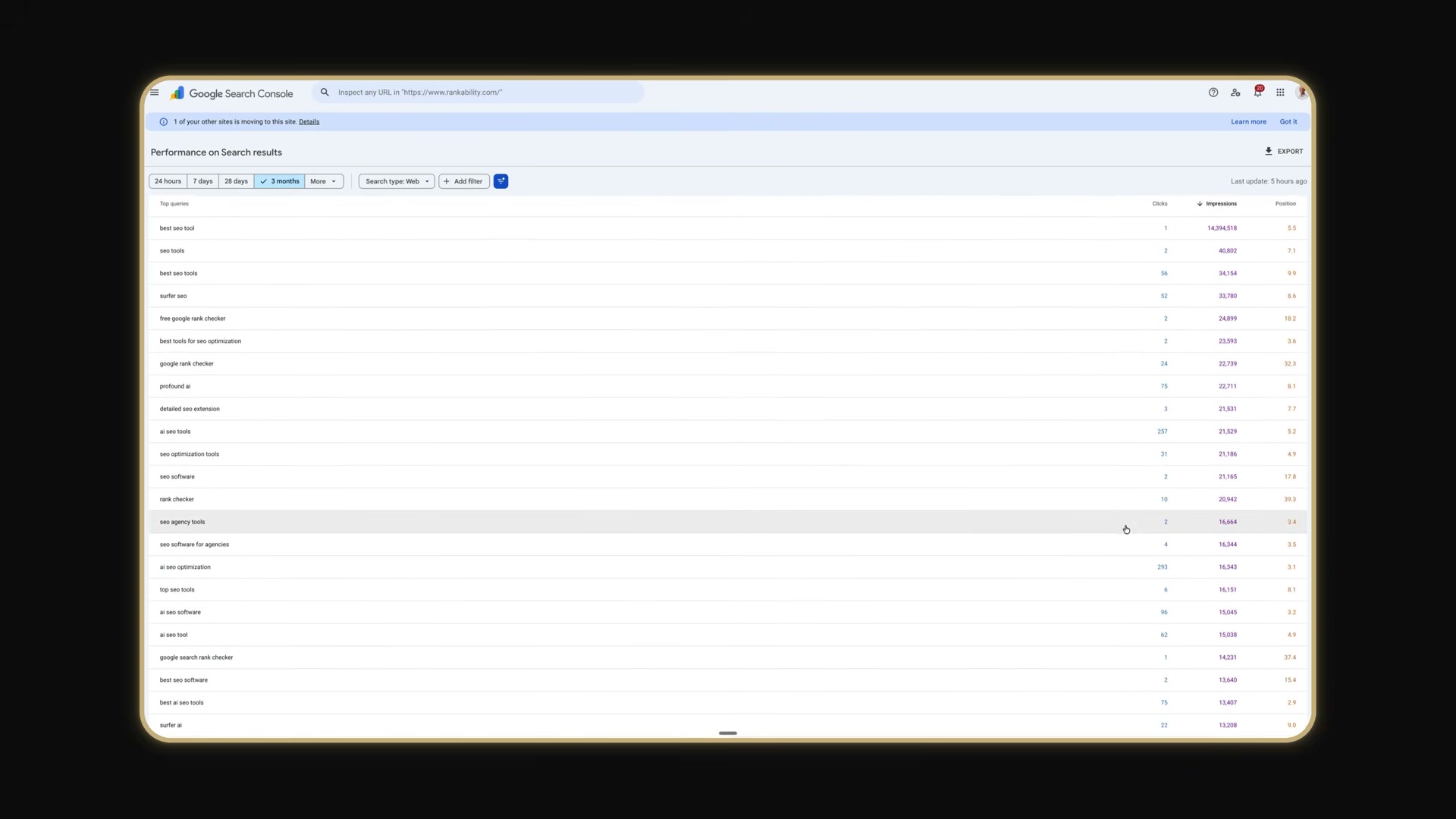The image size is (1456, 819).
Task: Click your Google account profile avatar
Action: point(1301,92)
